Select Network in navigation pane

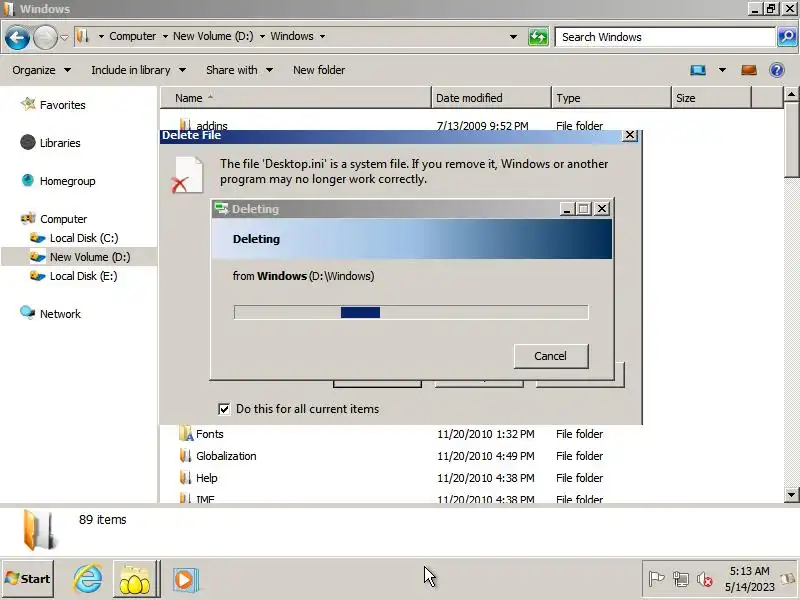(x=60, y=314)
